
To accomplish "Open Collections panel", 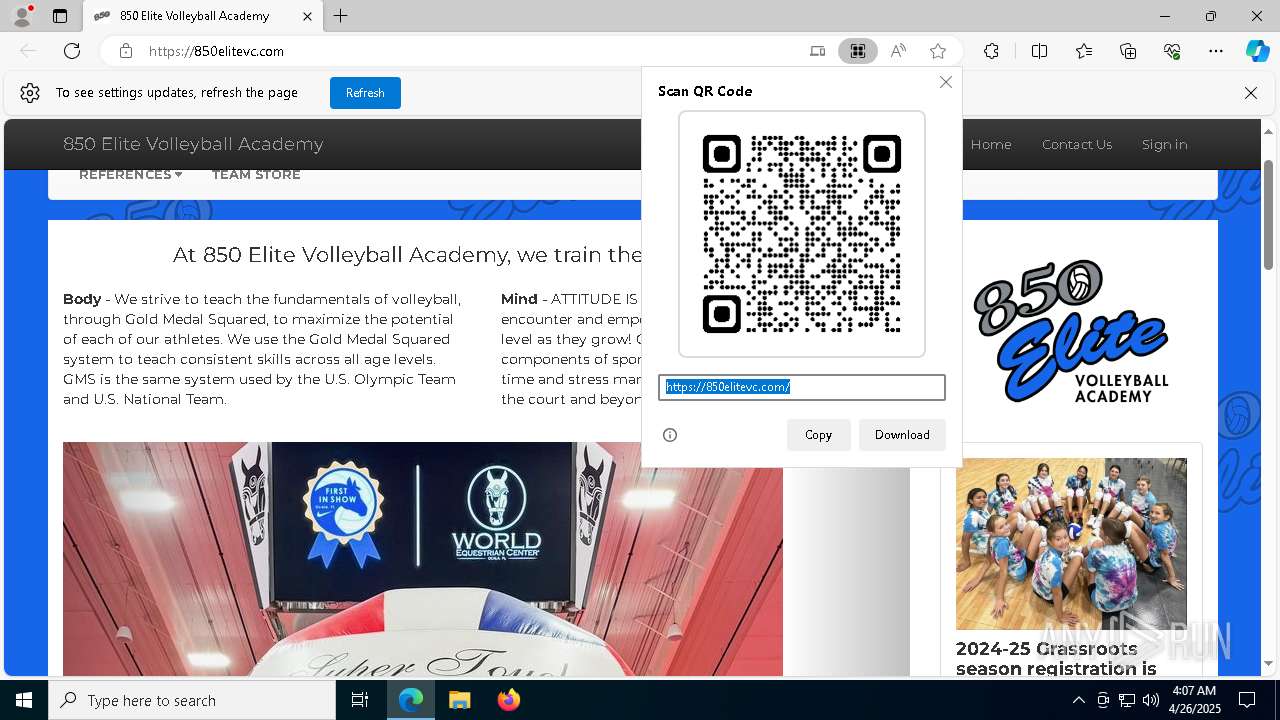I will 1128,51.
